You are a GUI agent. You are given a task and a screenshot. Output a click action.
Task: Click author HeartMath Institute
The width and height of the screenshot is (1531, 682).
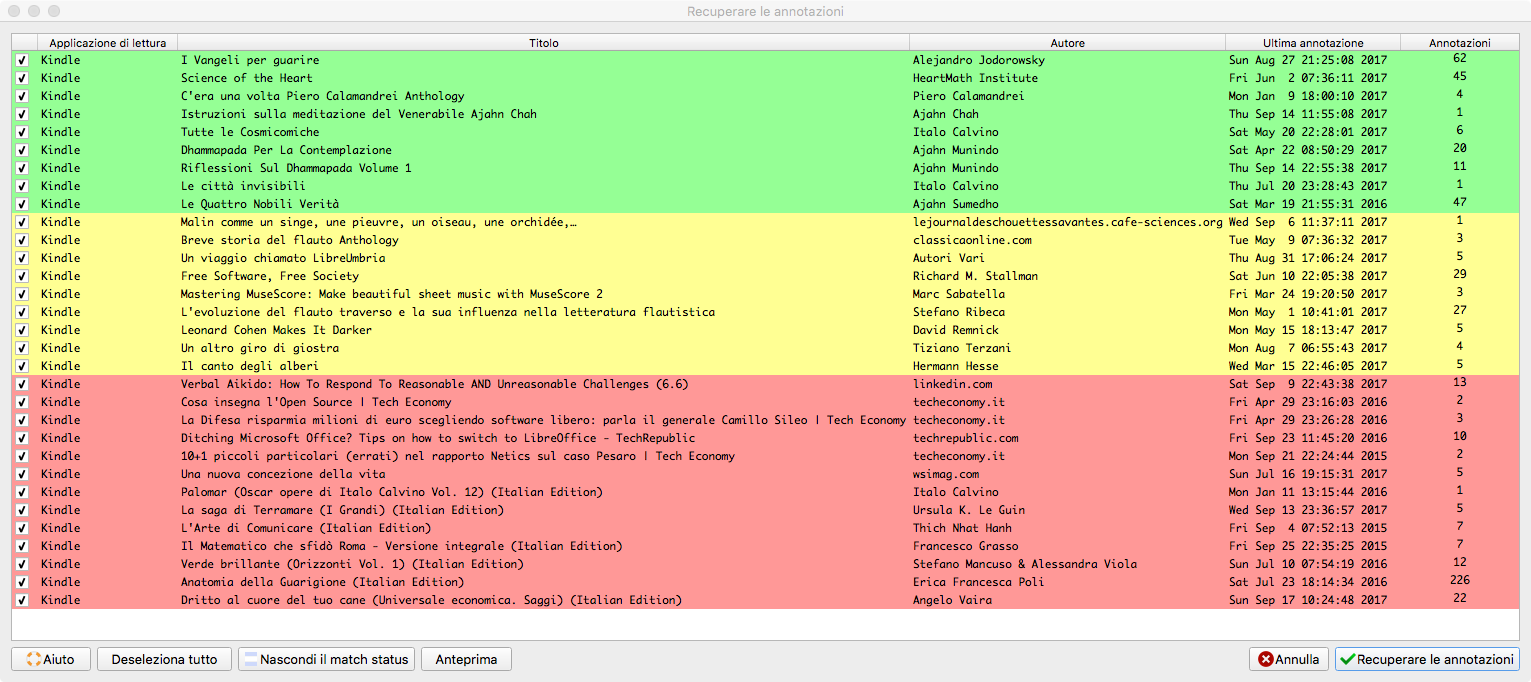[975, 78]
